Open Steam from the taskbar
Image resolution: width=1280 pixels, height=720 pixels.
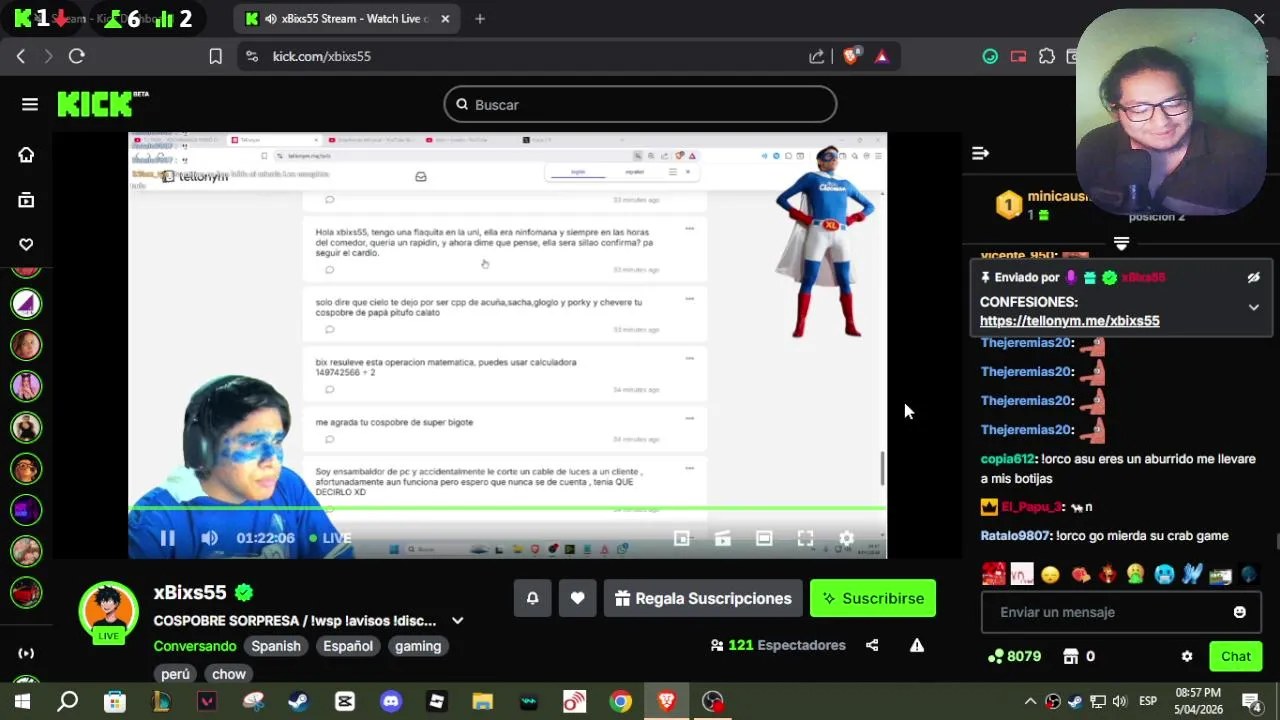(298, 701)
